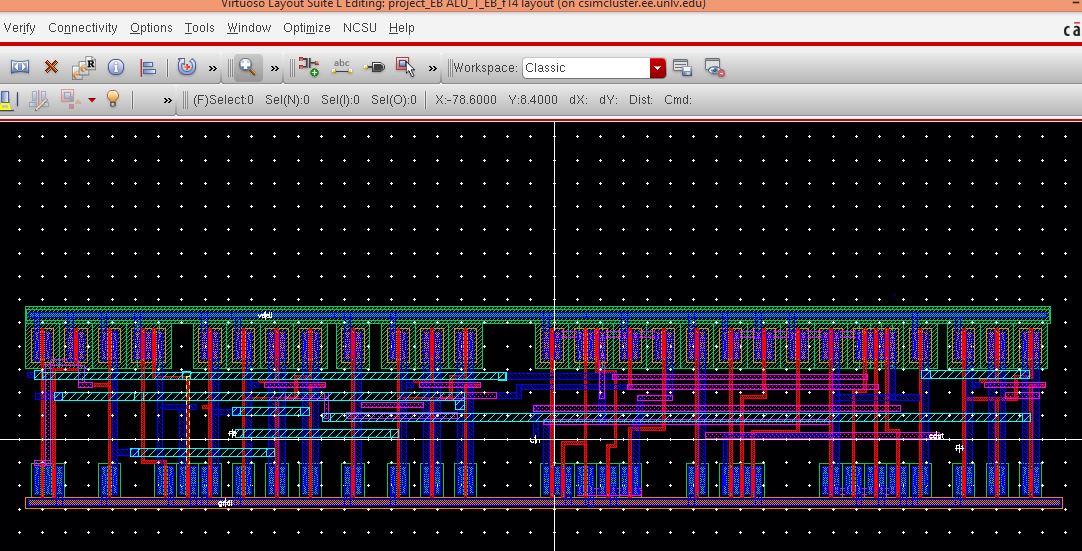Image resolution: width=1082 pixels, height=551 pixels.
Task: Open the Workspace Classic dropdown
Action: (657, 68)
